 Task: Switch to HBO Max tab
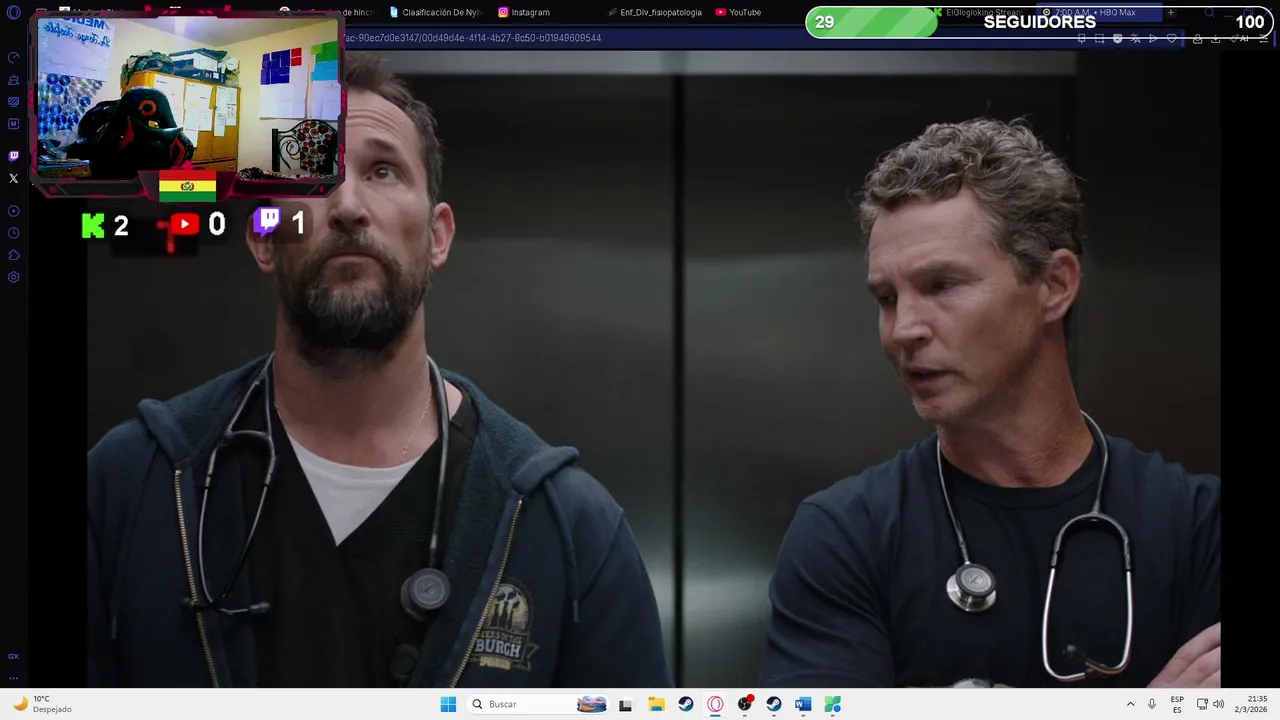[1098, 12]
